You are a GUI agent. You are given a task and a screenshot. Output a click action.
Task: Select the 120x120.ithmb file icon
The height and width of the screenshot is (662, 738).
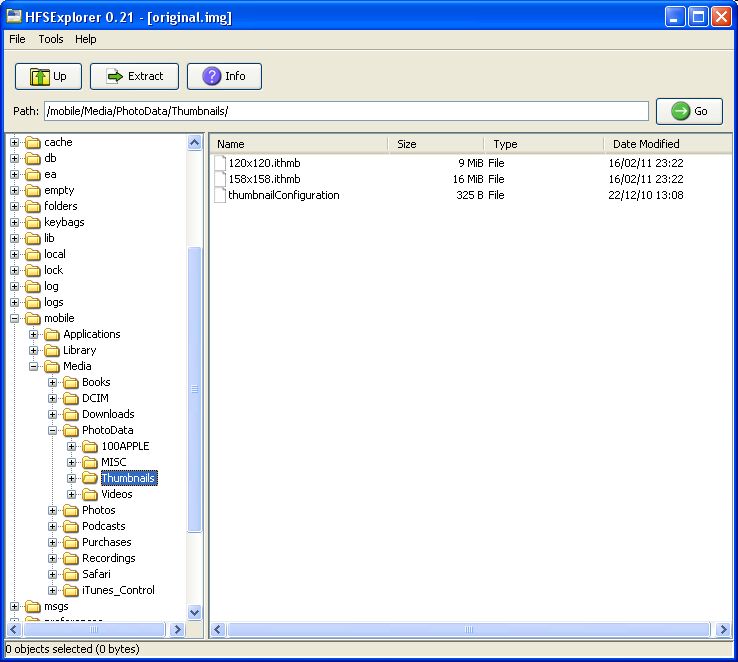[x=220, y=163]
